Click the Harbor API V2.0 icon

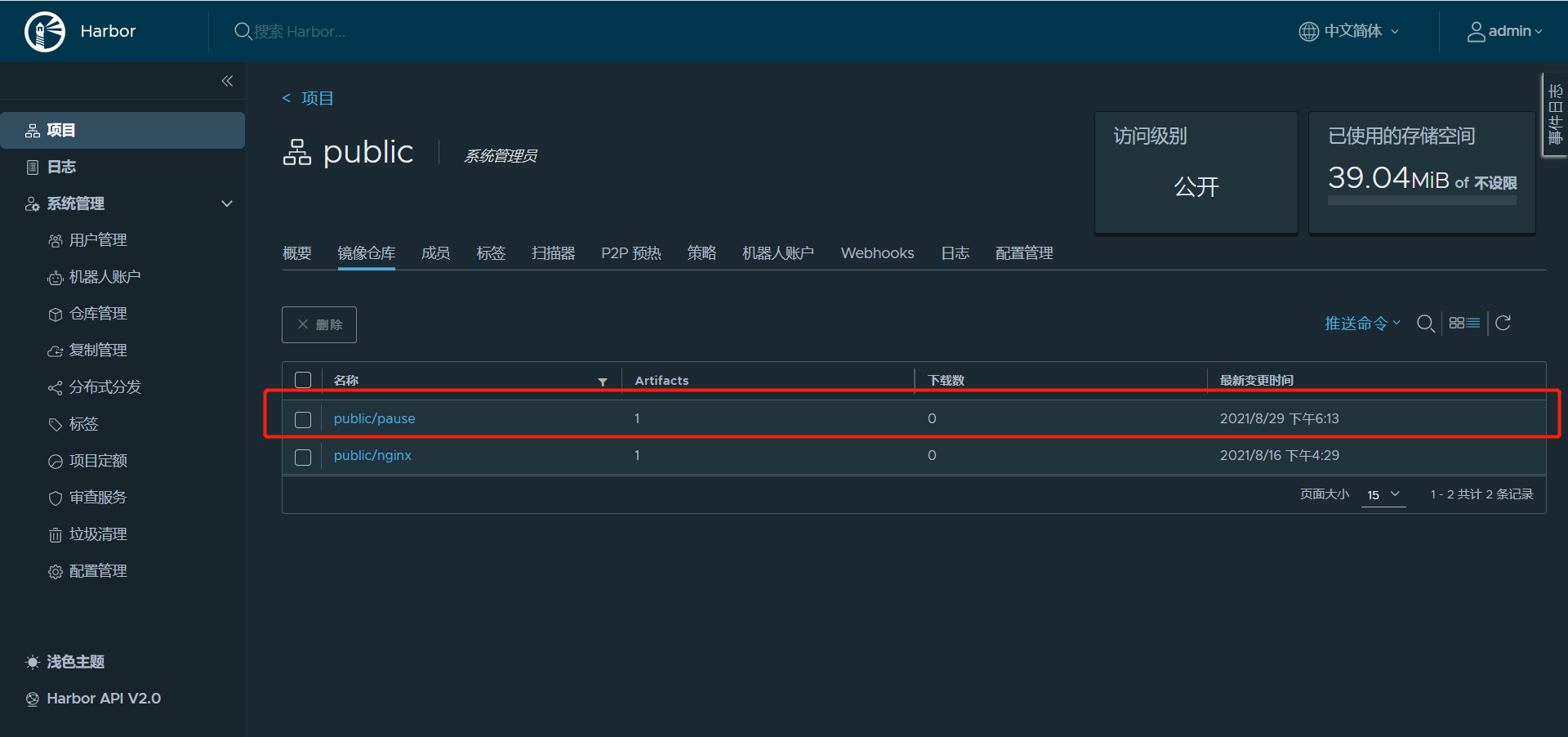pyautogui.click(x=33, y=699)
